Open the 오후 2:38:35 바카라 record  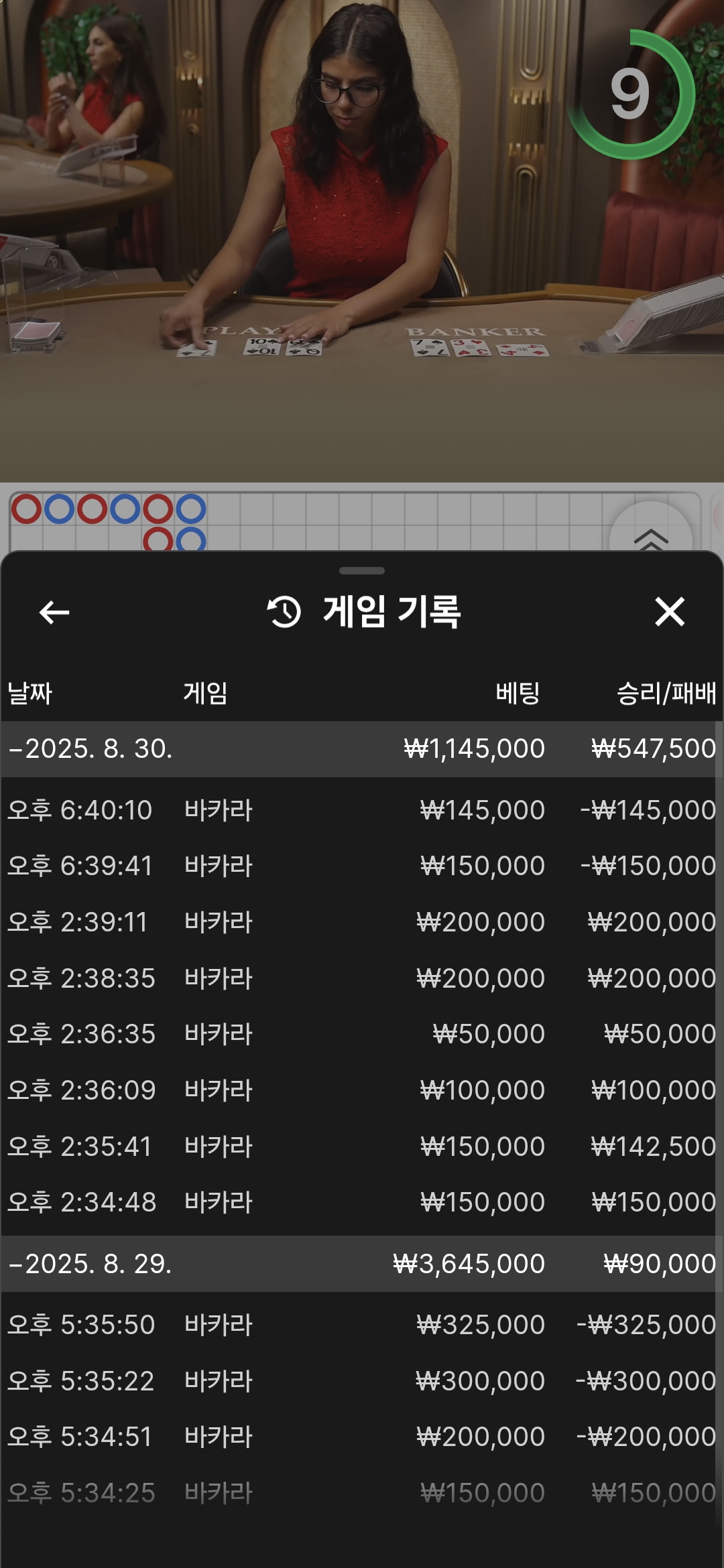pos(362,978)
